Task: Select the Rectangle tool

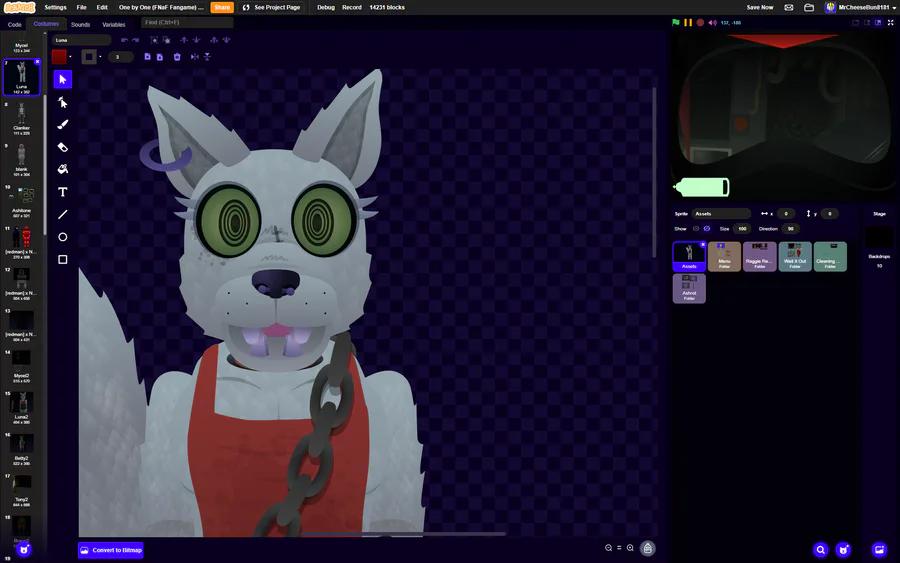Action: tap(63, 259)
